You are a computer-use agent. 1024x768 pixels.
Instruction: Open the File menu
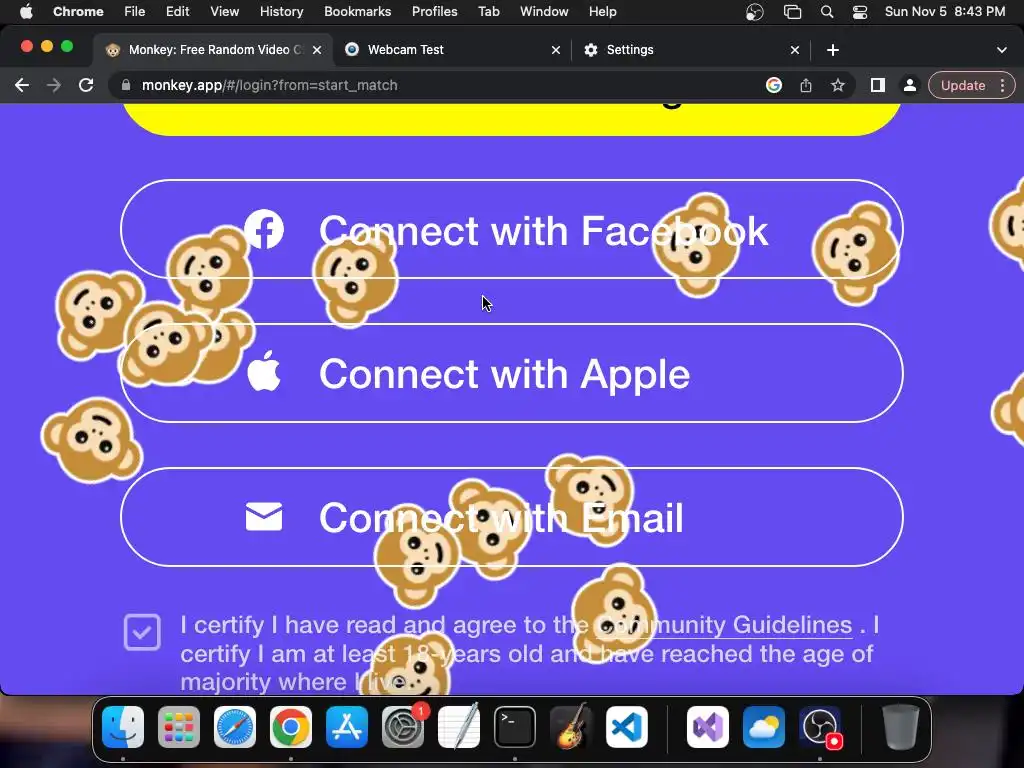click(135, 11)
